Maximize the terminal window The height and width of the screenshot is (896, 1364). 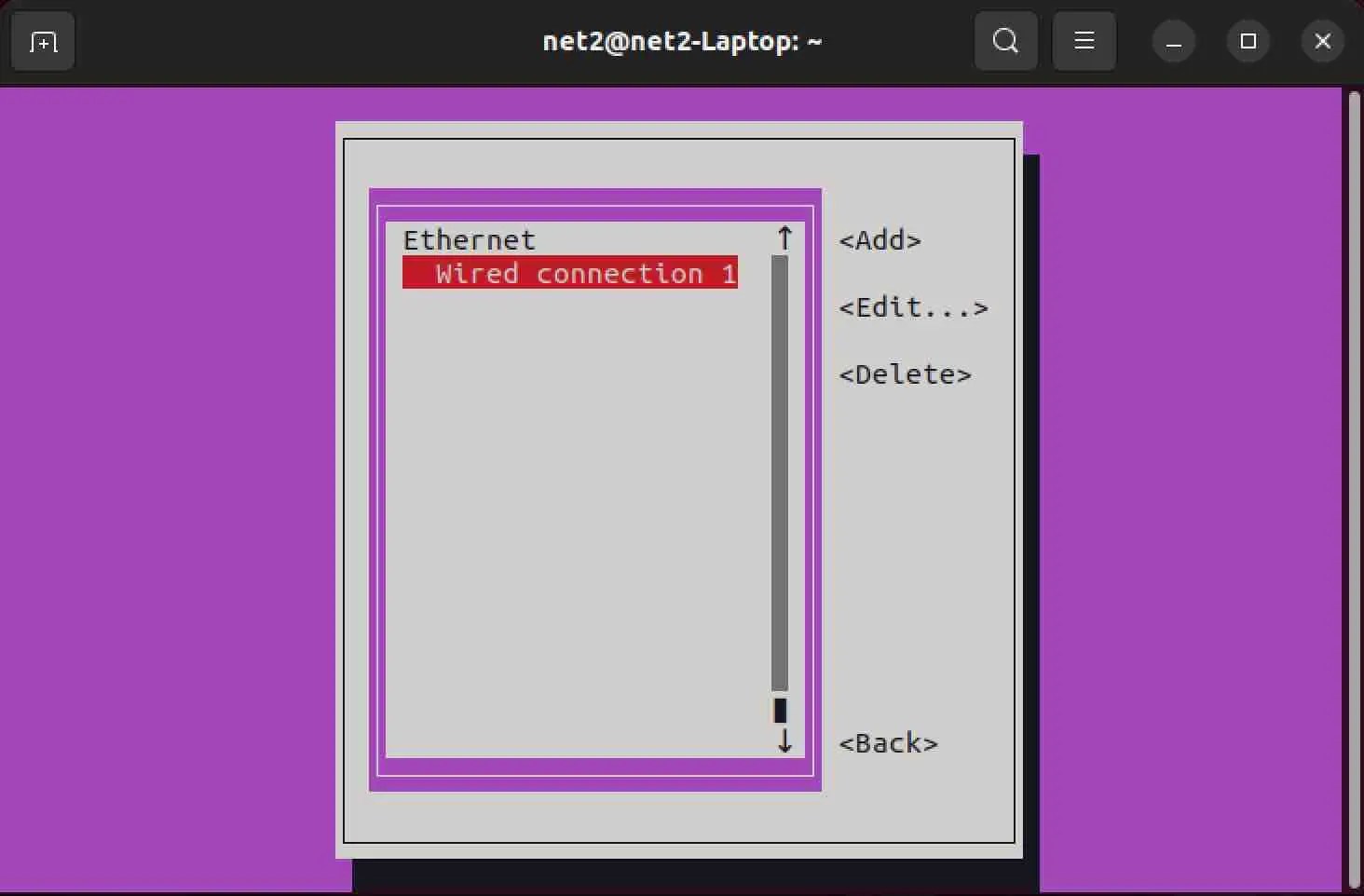click(x=1248, y=41)
